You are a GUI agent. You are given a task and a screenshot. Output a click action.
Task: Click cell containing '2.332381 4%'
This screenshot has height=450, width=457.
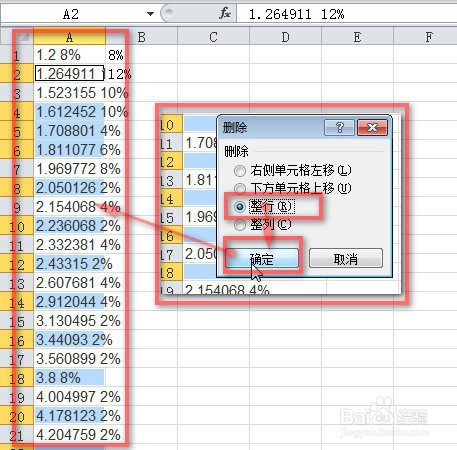tap(69, 245)
